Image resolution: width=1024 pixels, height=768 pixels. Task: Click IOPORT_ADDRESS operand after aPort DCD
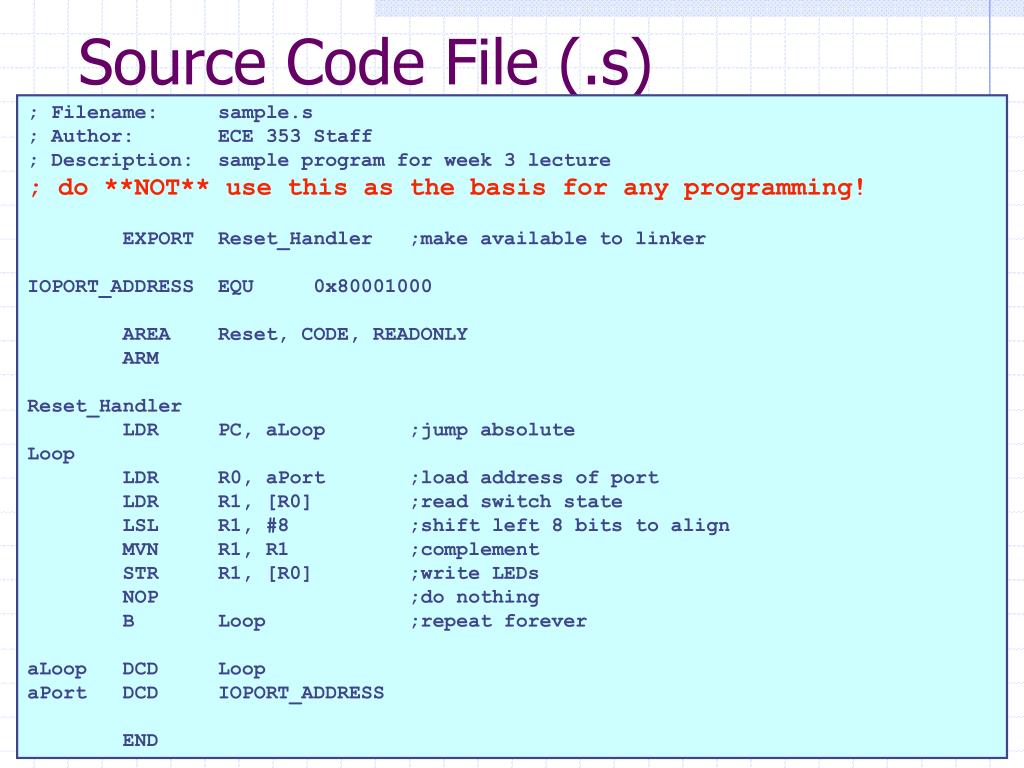301,694
